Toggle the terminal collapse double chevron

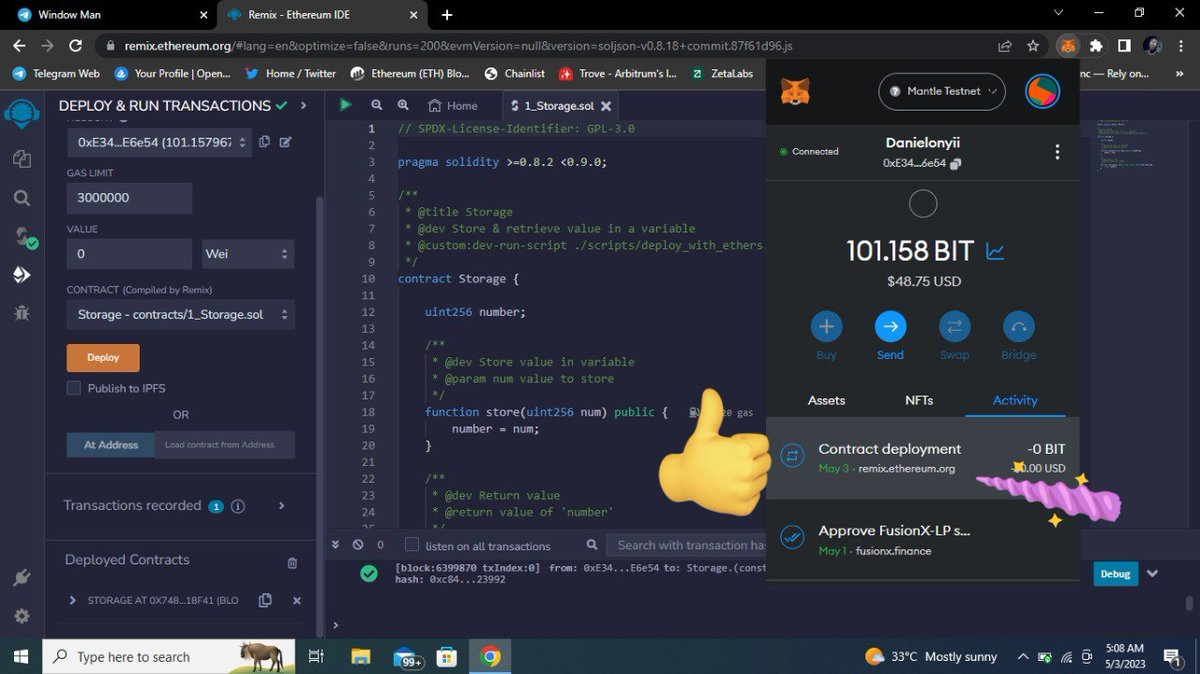point(338,545)
